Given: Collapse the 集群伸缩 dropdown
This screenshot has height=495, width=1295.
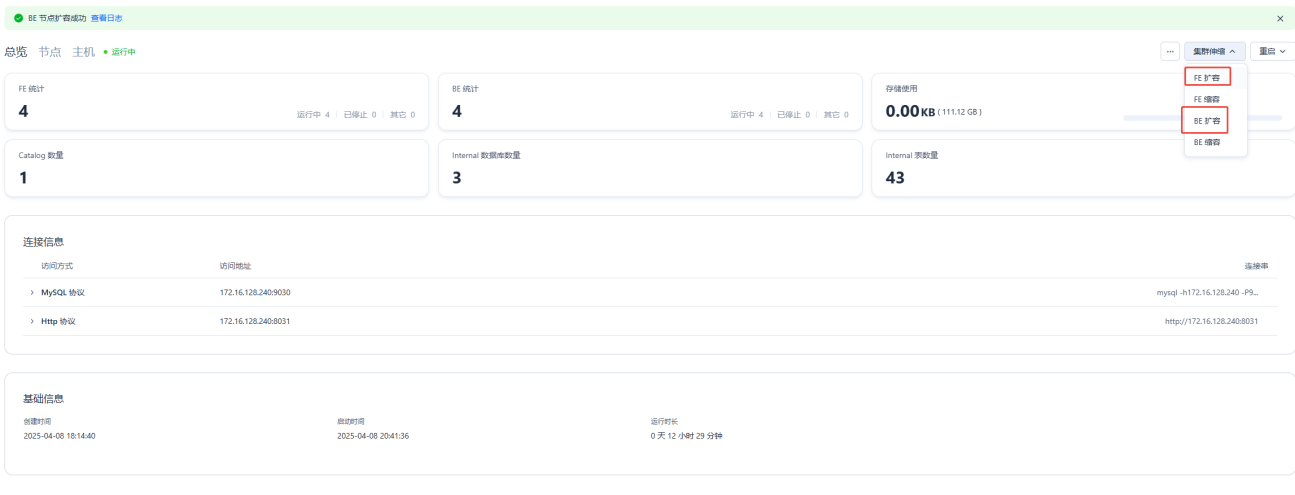Looking at the screenshot, I should 1214,51.
